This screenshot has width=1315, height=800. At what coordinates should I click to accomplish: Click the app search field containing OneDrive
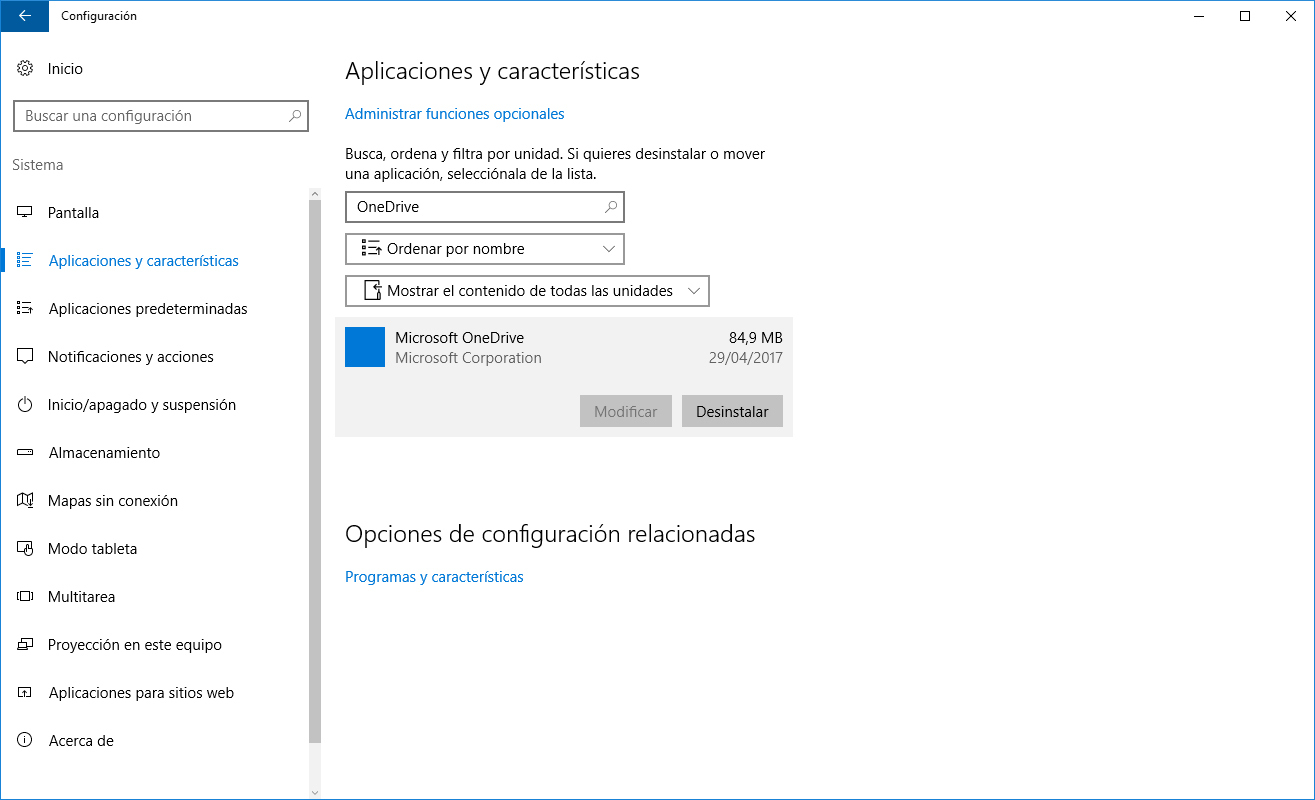[x=485, y=207]
